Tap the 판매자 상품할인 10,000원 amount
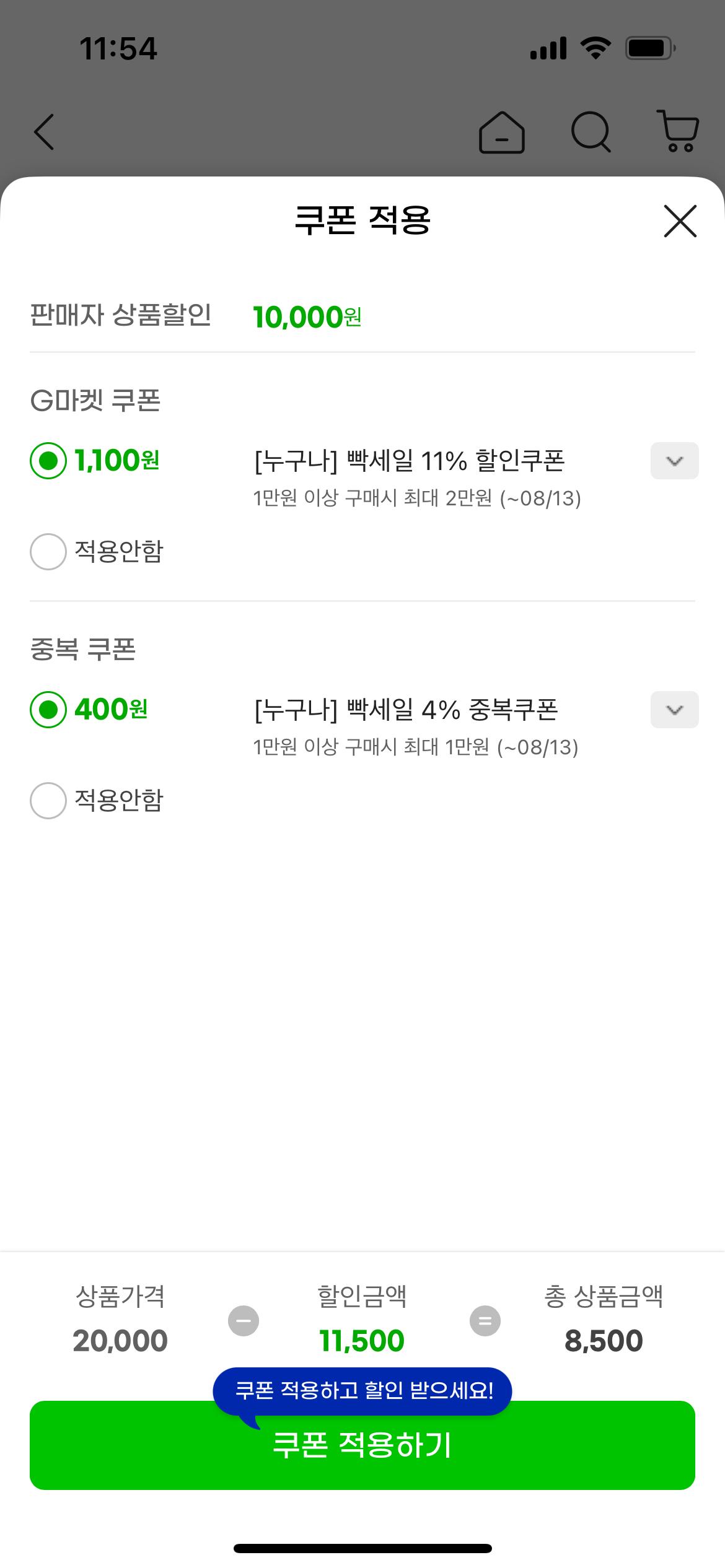This screenshot has width=725, height=1568. coord(307,317)
